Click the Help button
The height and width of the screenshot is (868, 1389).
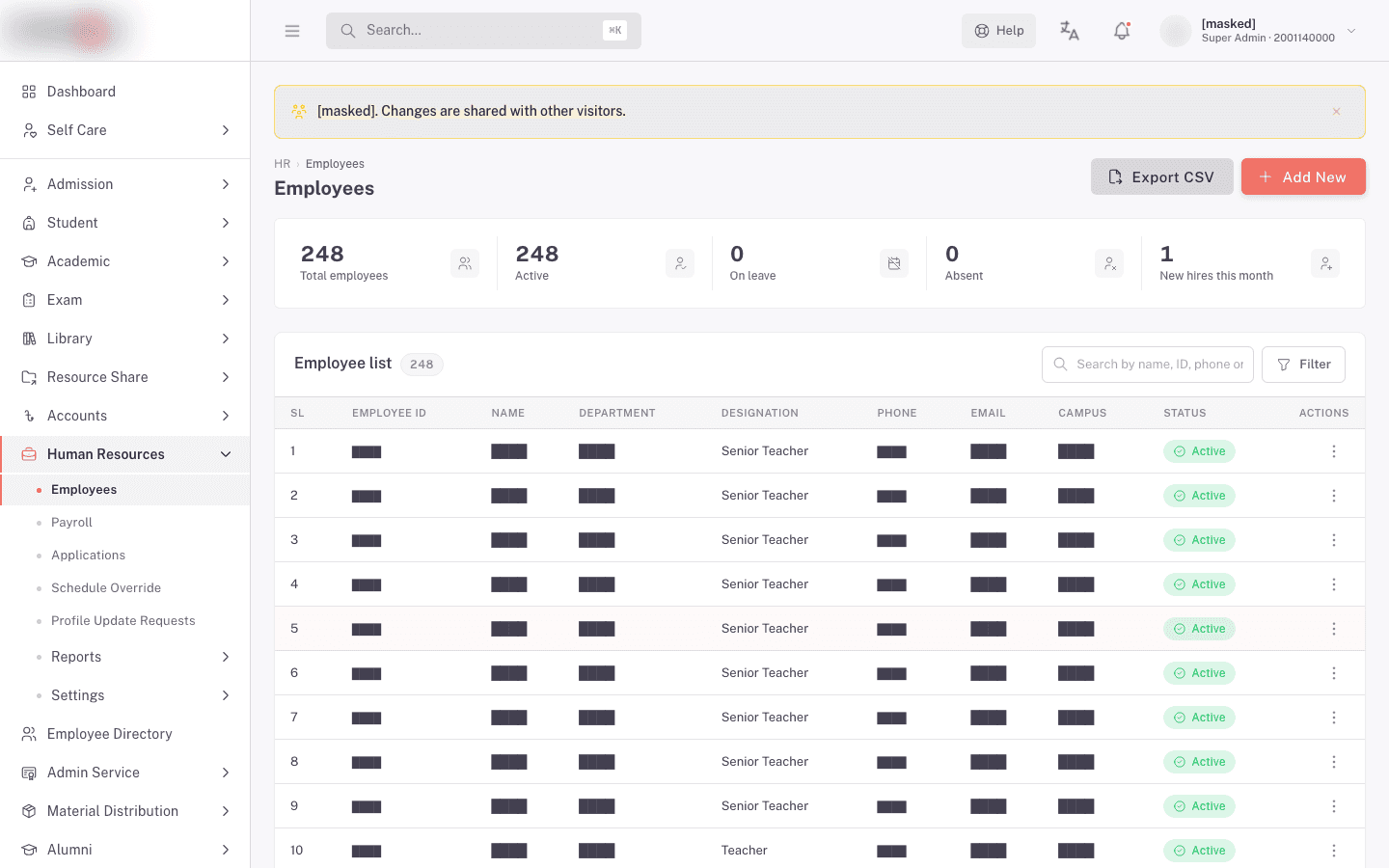tap(998, 31)
